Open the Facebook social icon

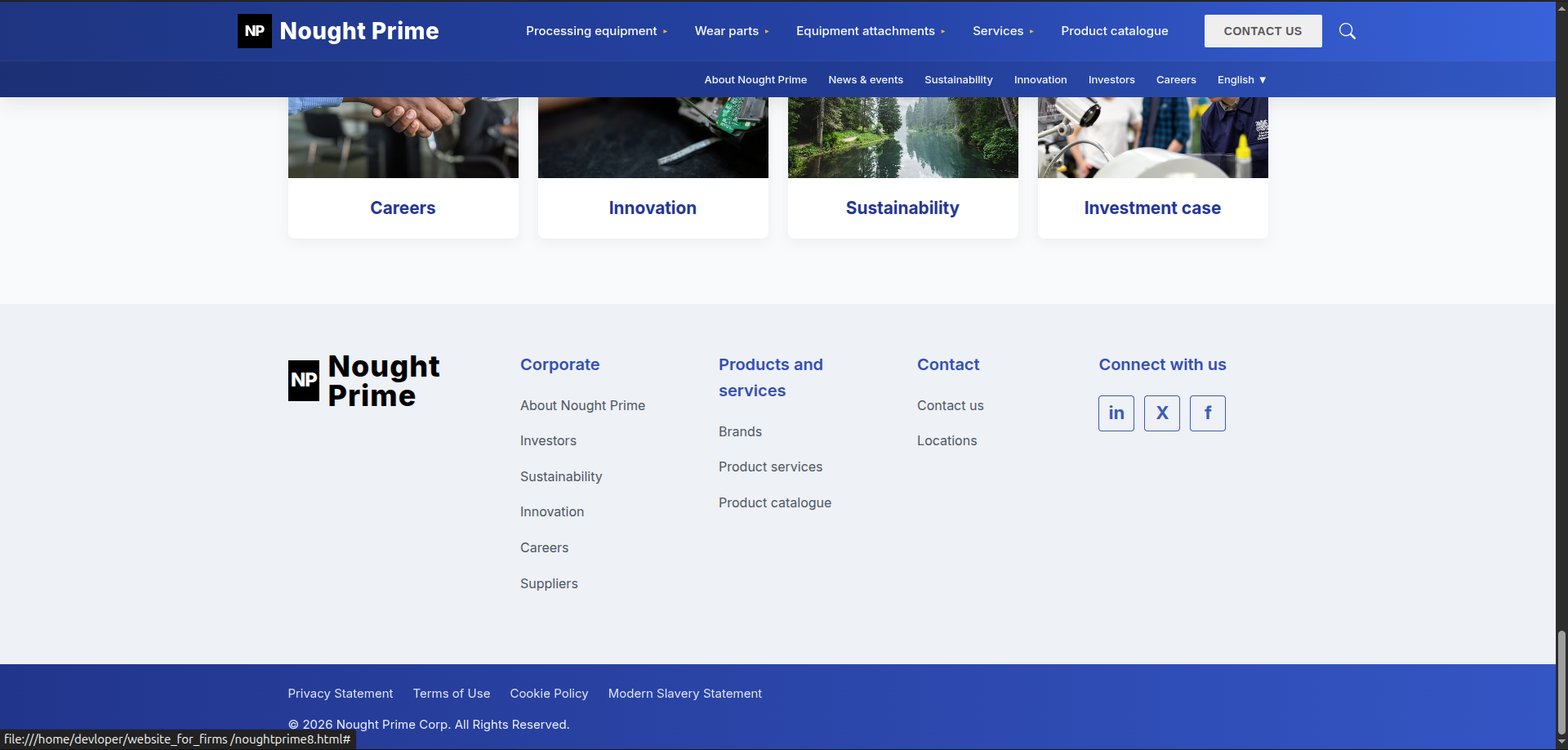click(1207, 413)
